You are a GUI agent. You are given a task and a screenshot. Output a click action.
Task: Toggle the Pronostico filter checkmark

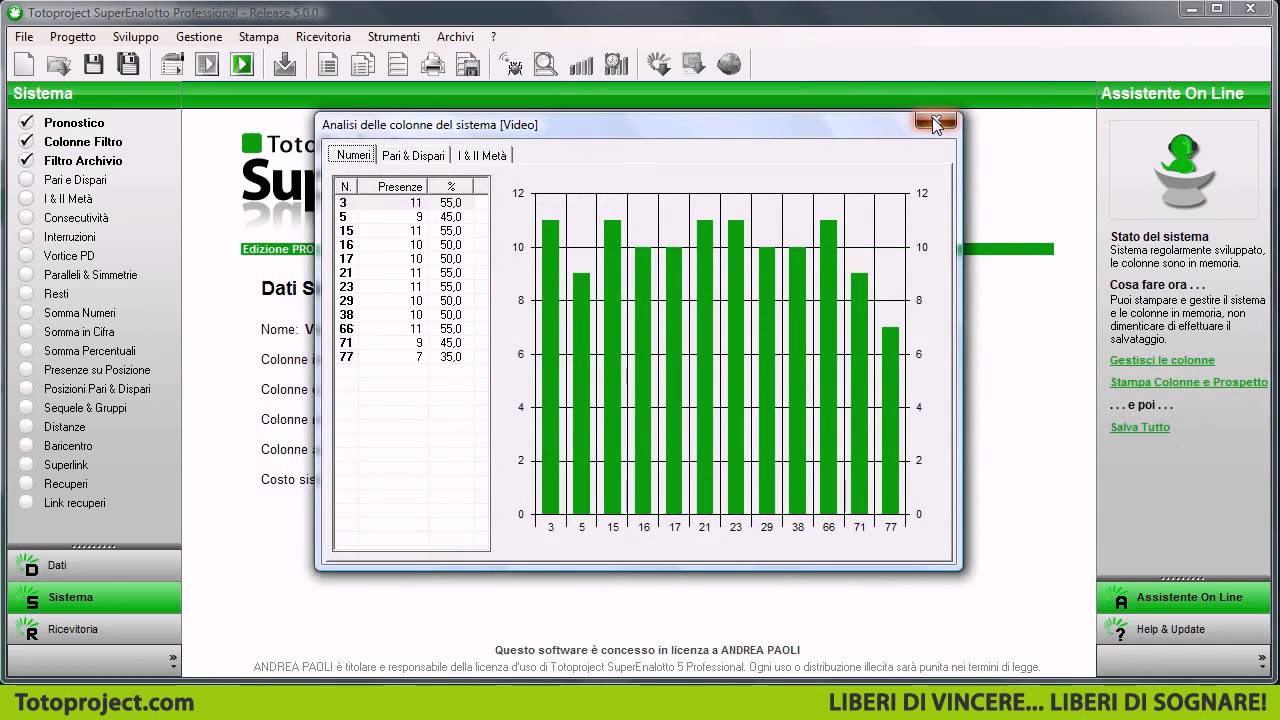pyautogui.click(x=27, y=122)
